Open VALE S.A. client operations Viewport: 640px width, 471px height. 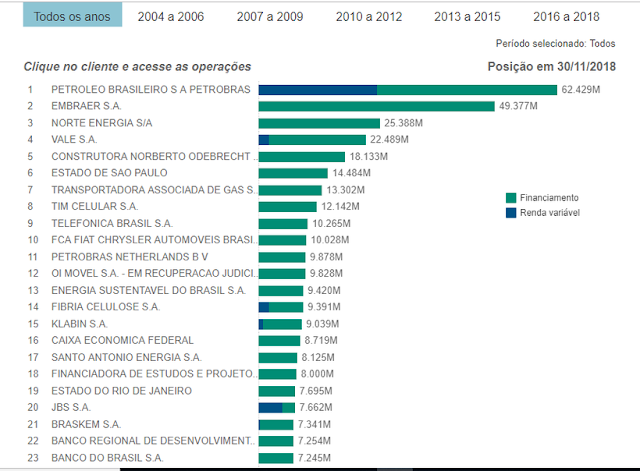pyautogui.click(x=74, y=140)
